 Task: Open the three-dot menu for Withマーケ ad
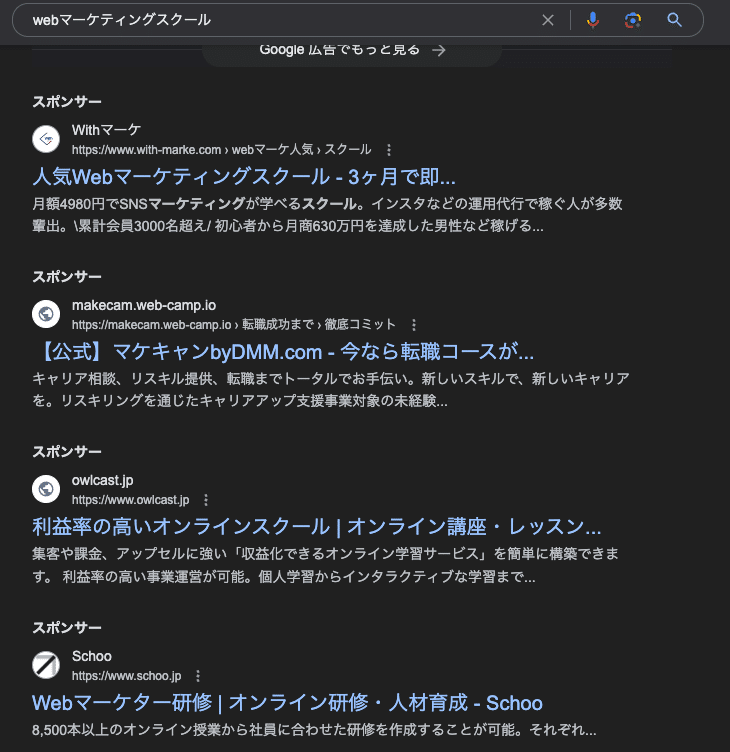pos(389,150)
